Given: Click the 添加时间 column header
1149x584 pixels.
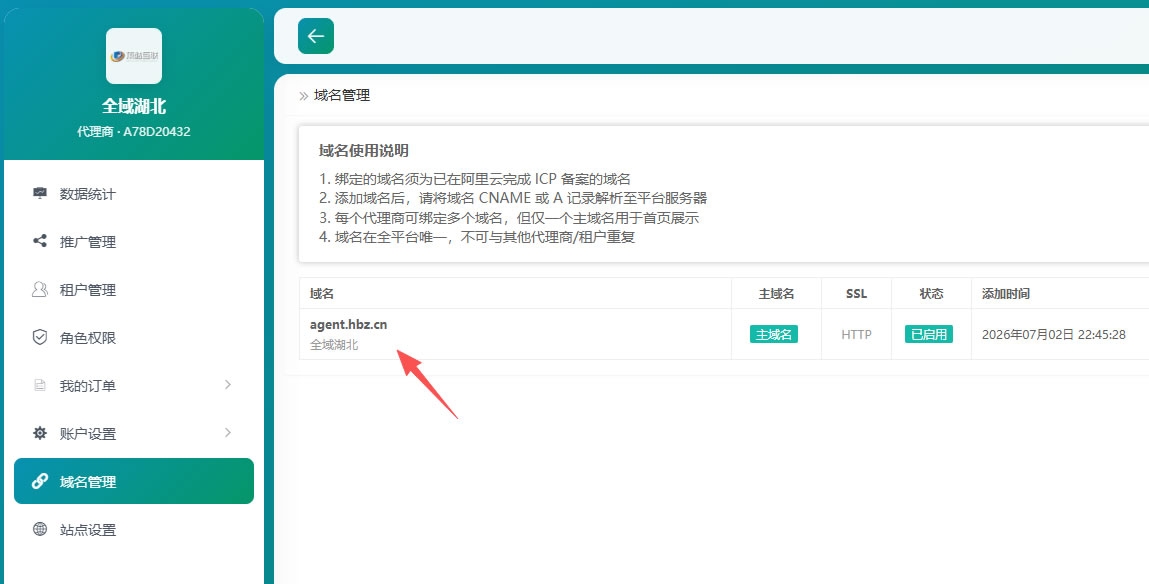Looking at the screenshot, I should 1006,294.
